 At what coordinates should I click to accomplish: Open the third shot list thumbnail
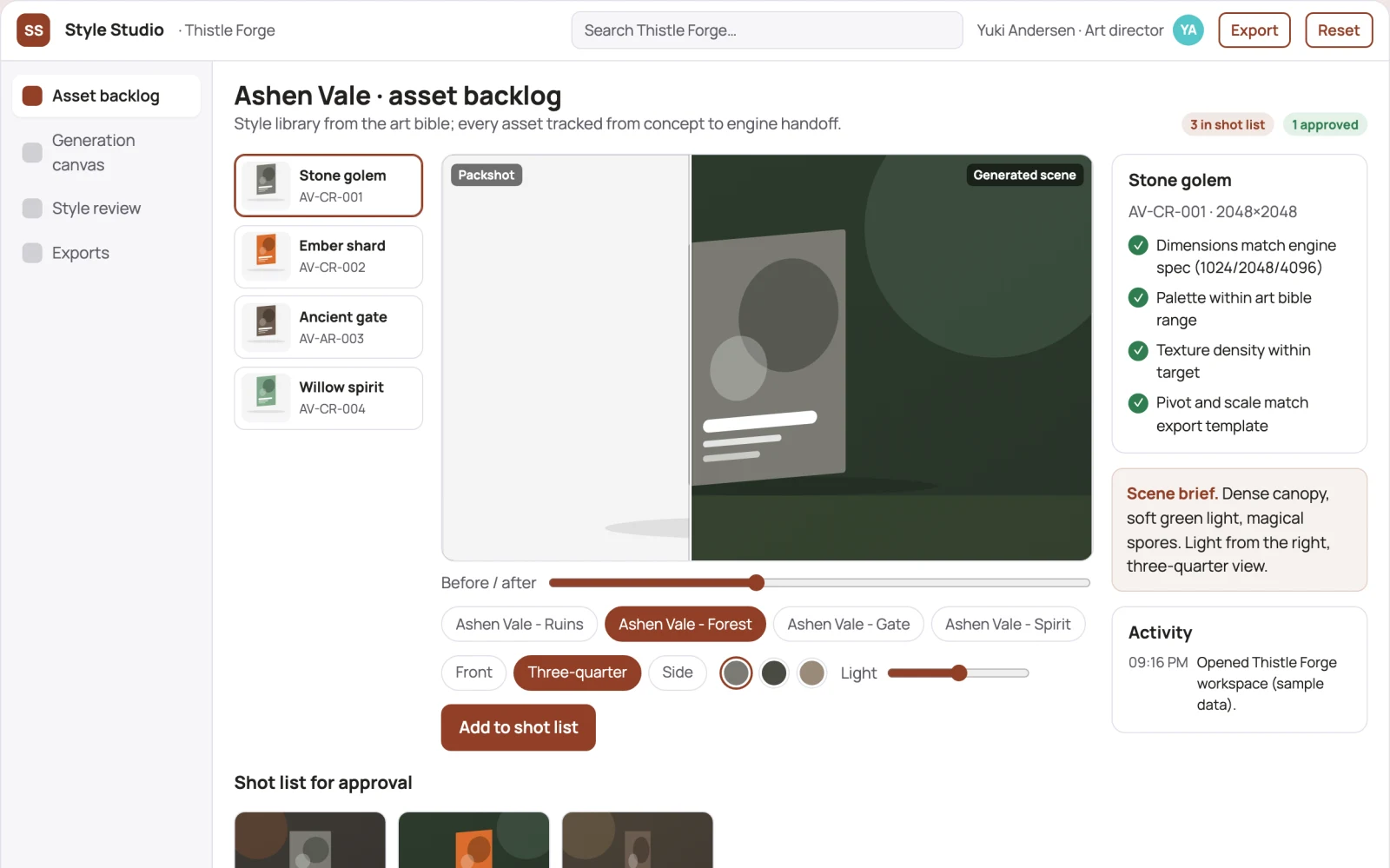point(638,840)
